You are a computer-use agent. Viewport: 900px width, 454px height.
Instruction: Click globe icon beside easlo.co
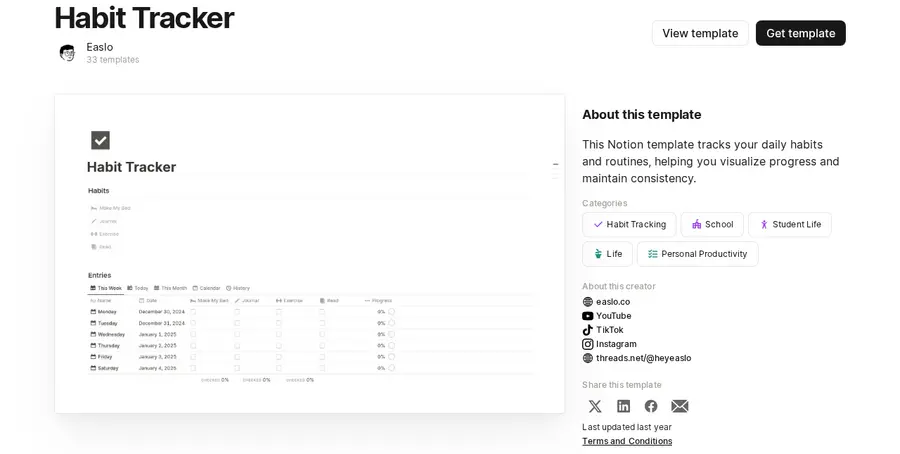[587, 301]
